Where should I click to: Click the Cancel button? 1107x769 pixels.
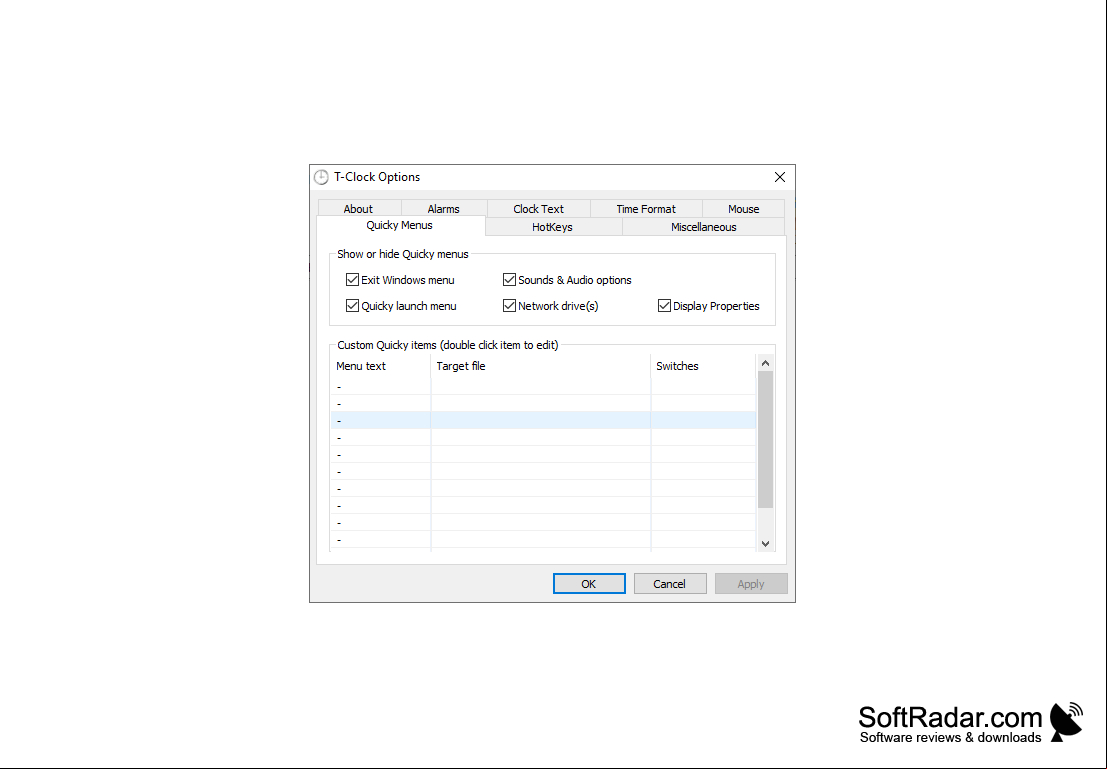(670, 584)
